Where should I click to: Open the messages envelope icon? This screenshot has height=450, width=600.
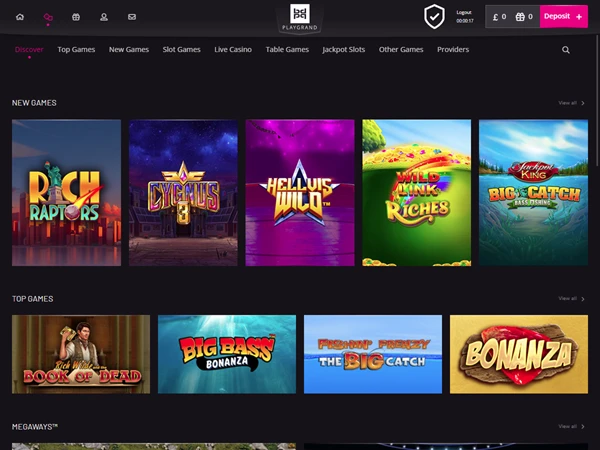pos(132,17)
